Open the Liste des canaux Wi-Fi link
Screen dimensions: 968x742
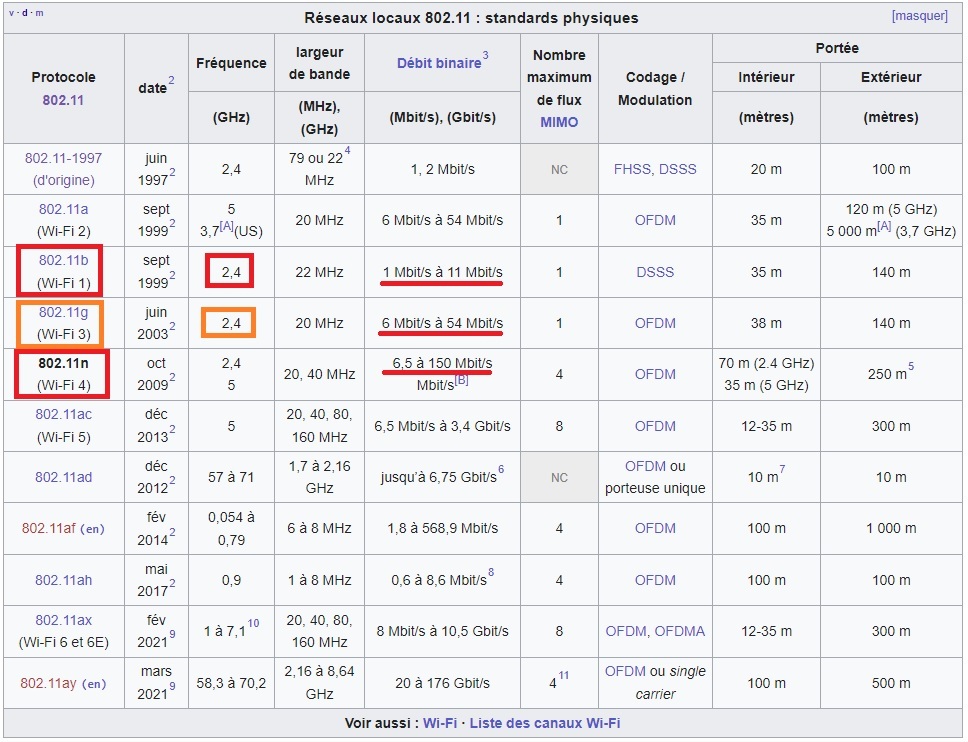click(545, 723)
